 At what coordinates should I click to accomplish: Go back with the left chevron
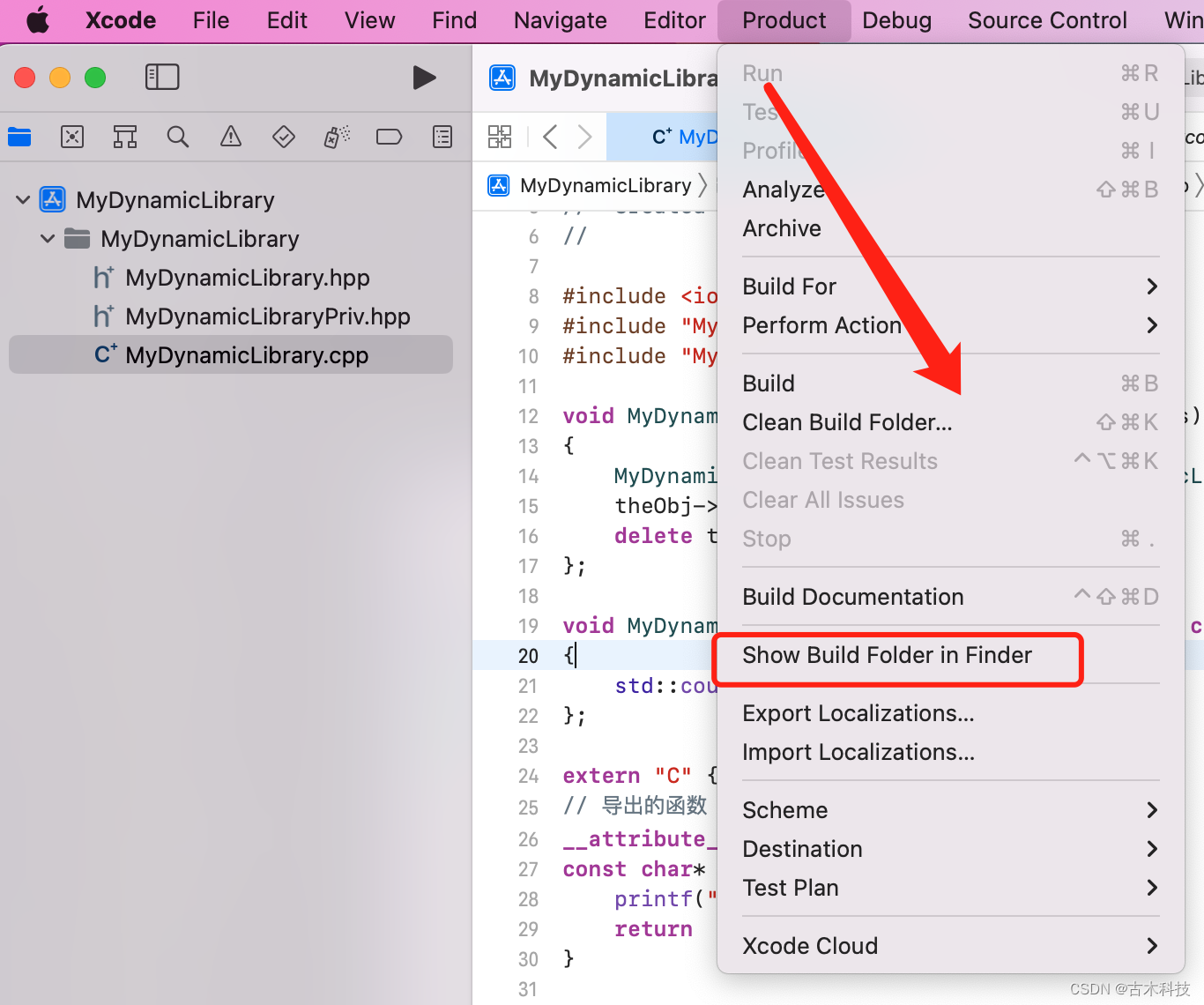[551, 137]
